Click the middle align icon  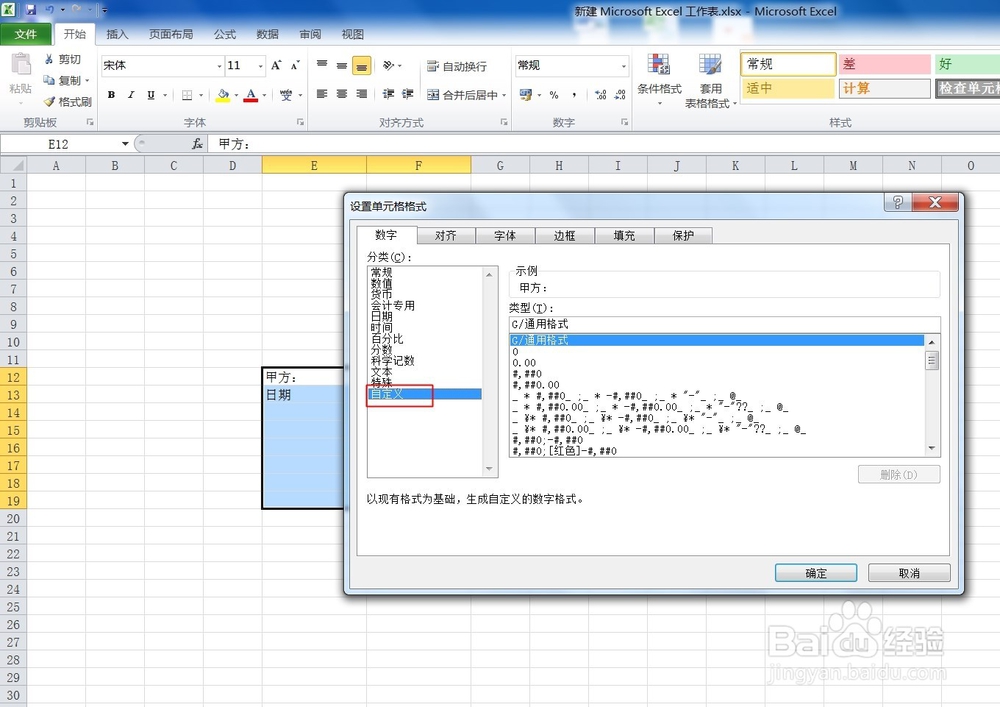[x=342, y=65]
